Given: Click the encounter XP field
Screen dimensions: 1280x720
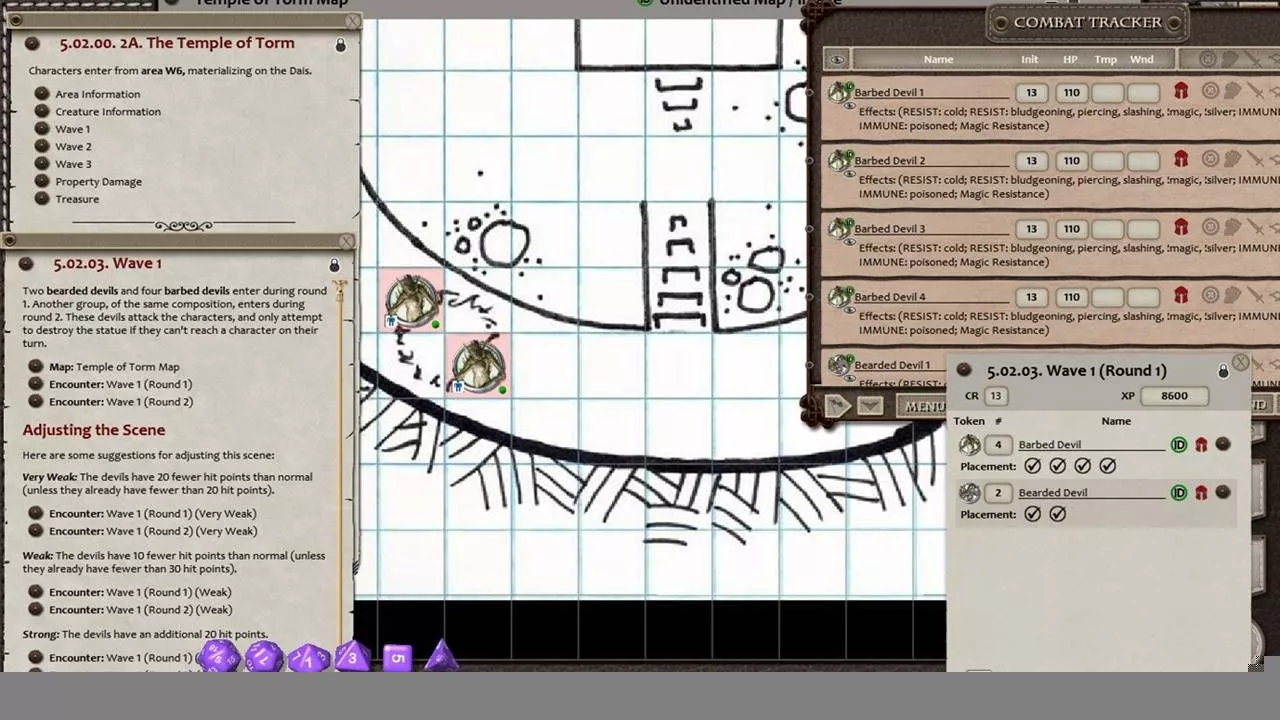Looking at the screenshot, I should pyautogui.click(x=1174, y=396).
